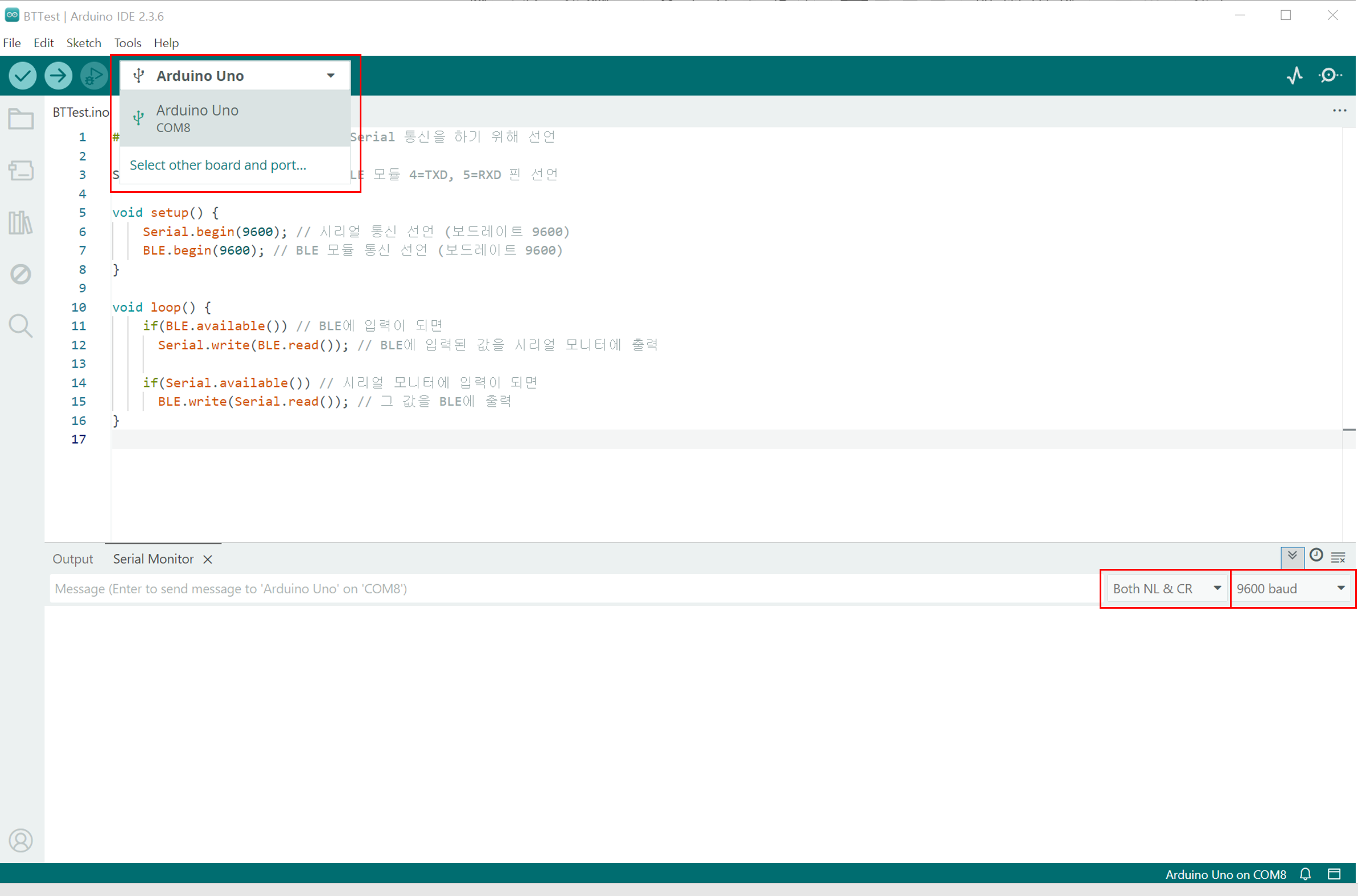This screenshot has height=896, width=1358.
Task: Click Select other board and port link
Action: tap(218, 165)
